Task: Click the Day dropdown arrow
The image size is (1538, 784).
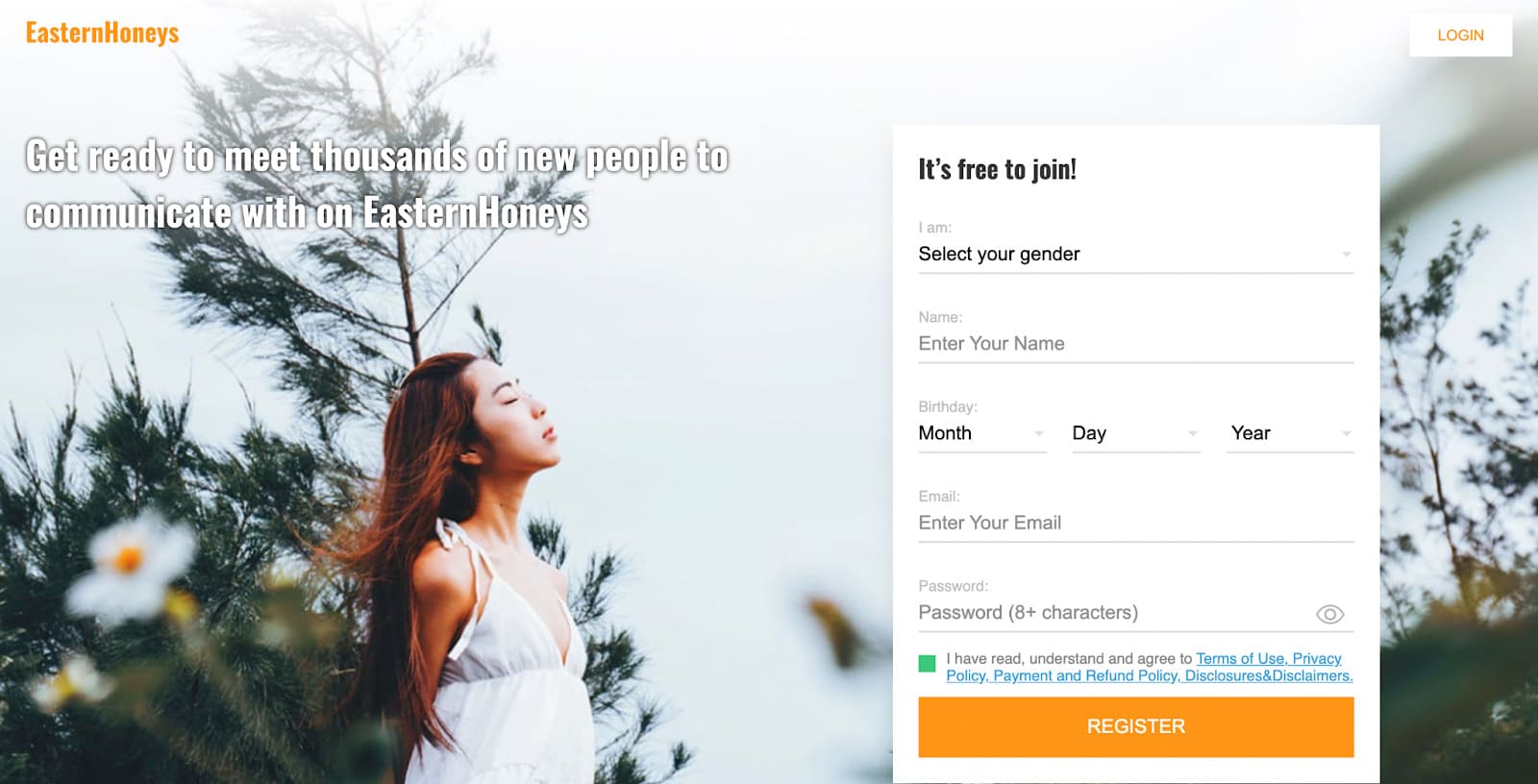Action: tap(1192, 434)
